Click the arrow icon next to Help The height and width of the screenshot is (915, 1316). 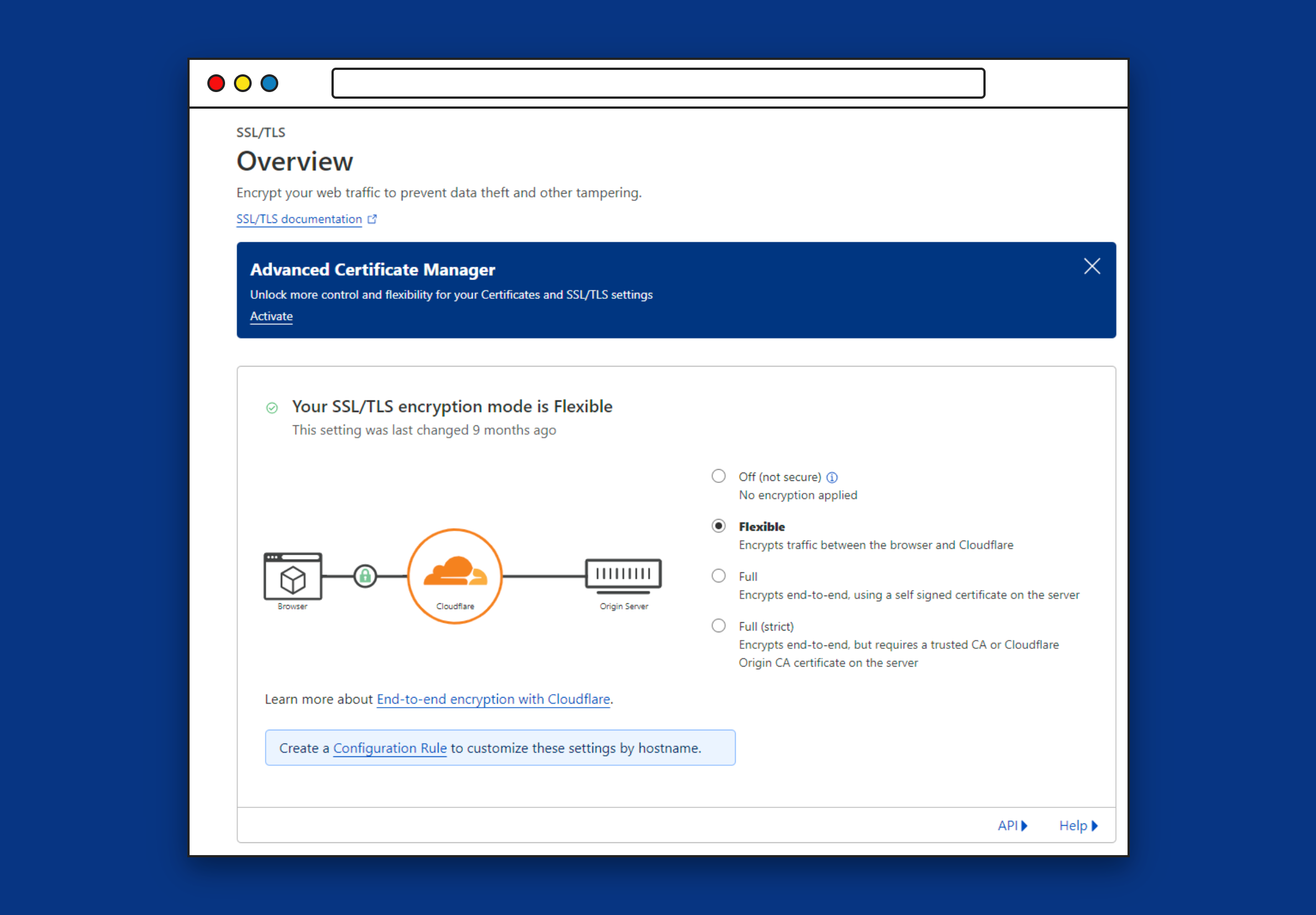pos(1095,826)
